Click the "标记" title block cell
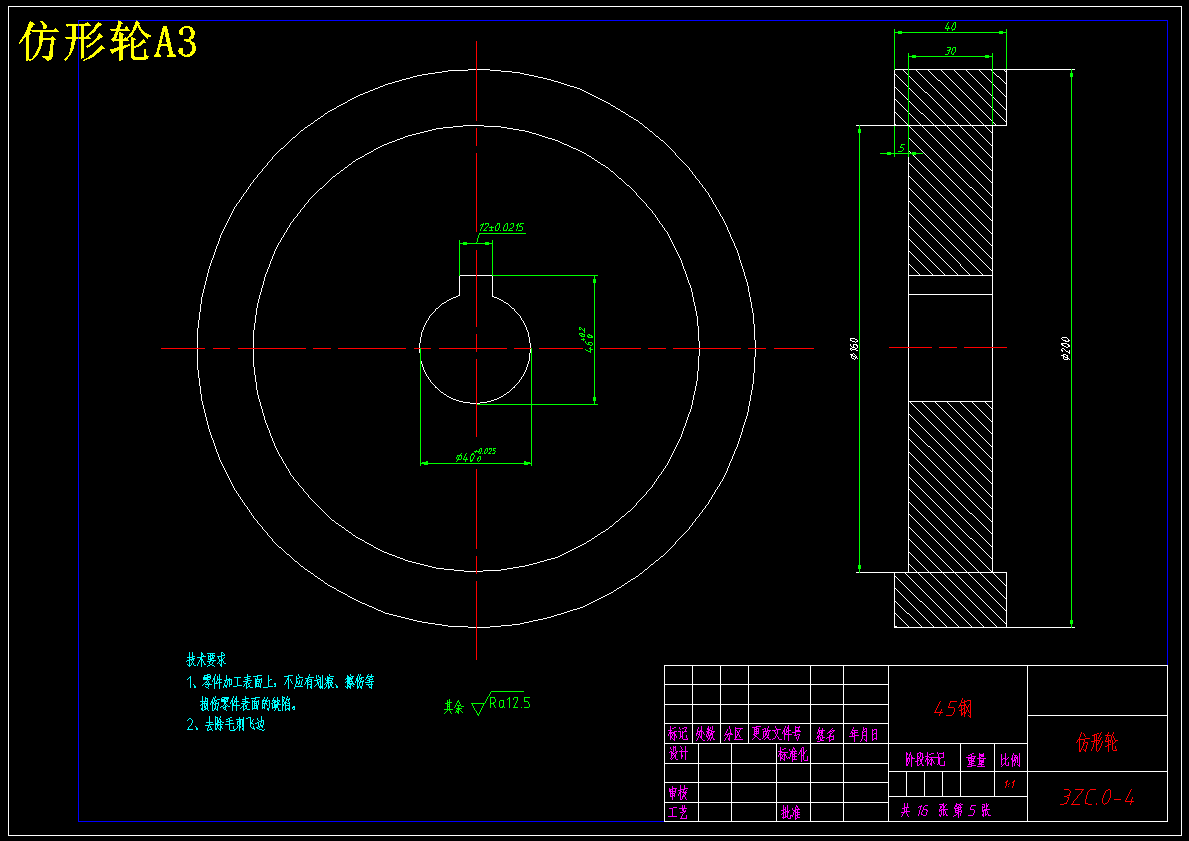This screenshot has width=1189, height=841. click(678, 733)
